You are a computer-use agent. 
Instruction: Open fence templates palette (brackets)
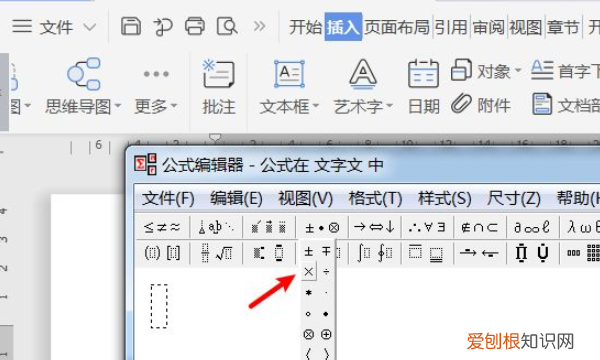pos(162,253)
